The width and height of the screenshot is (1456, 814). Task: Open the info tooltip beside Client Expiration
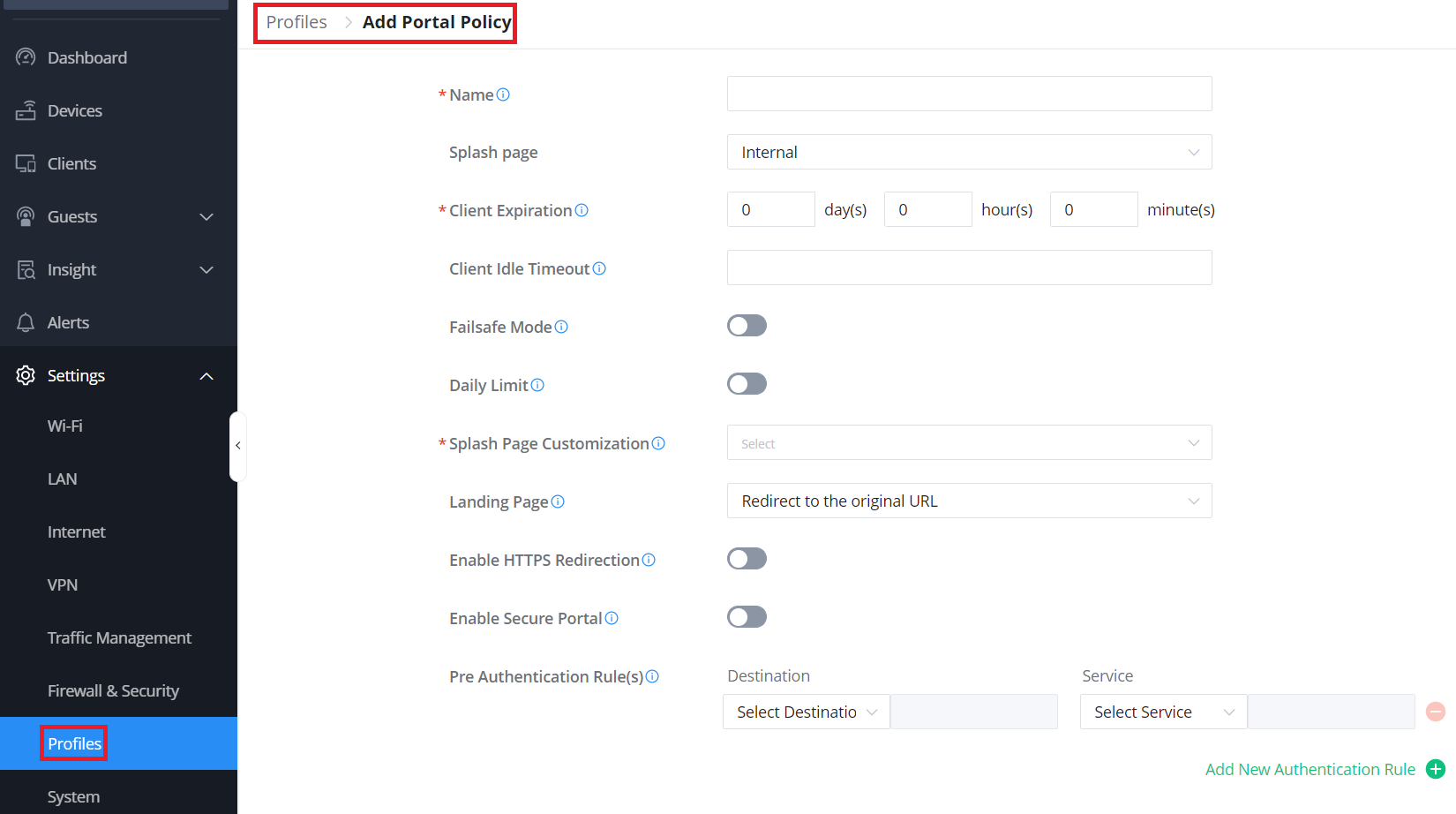click(581, 210)
